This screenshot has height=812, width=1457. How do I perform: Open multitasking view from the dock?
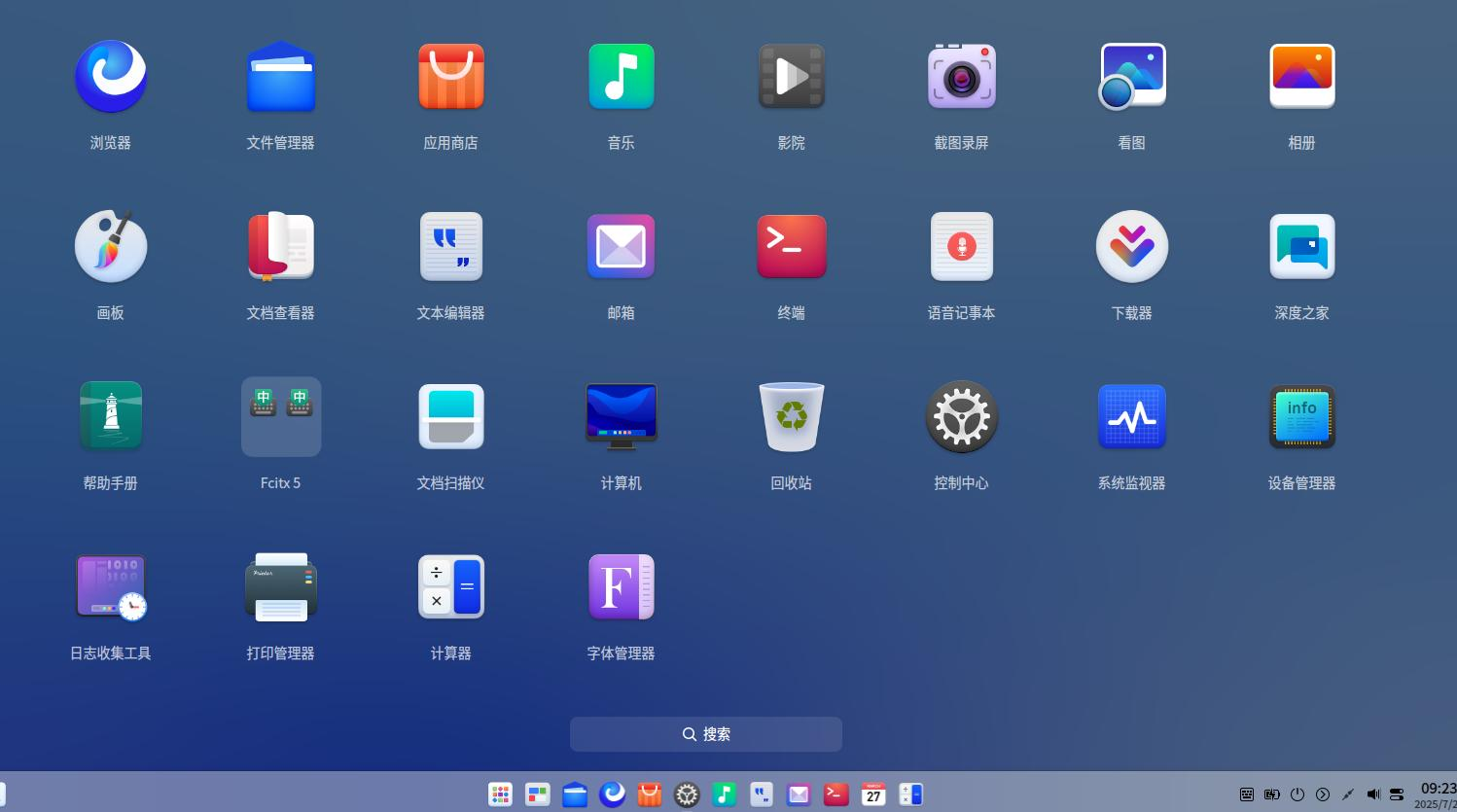[537, 794]
